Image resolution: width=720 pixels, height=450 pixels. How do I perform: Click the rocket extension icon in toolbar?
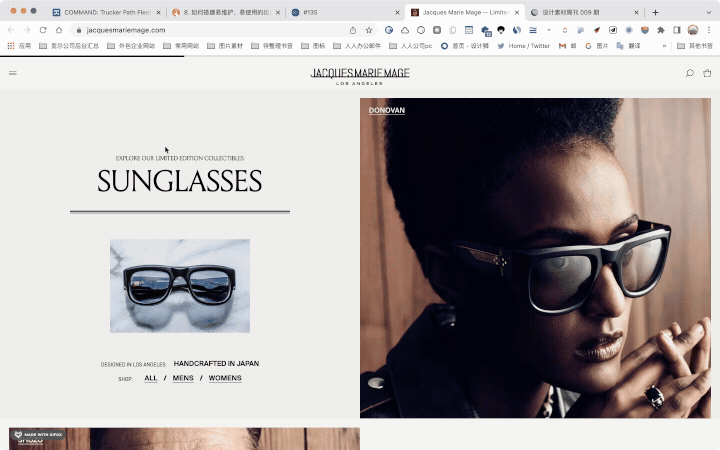[597, 30]
